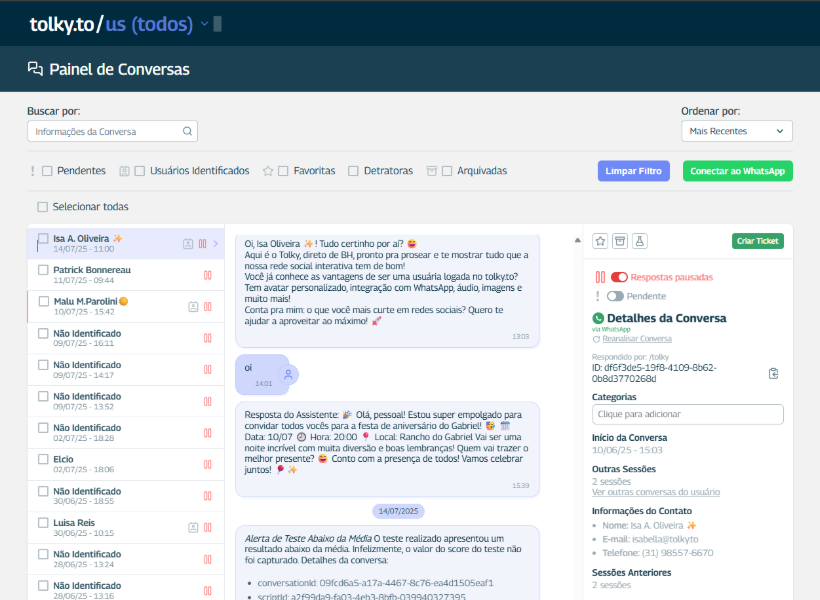The image size is (820, 600).
Task: Check the Pendentes filter checkbox
Action: point(47,171)
